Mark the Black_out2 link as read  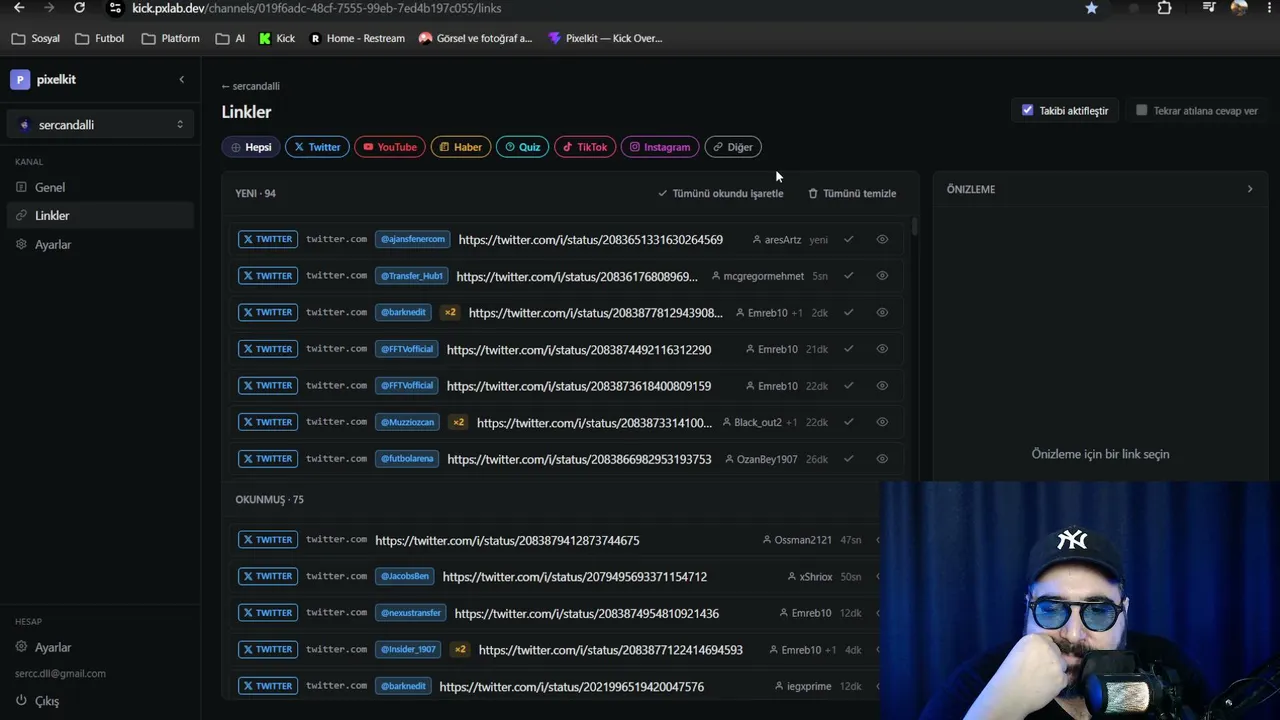click(x=849, y=422)
